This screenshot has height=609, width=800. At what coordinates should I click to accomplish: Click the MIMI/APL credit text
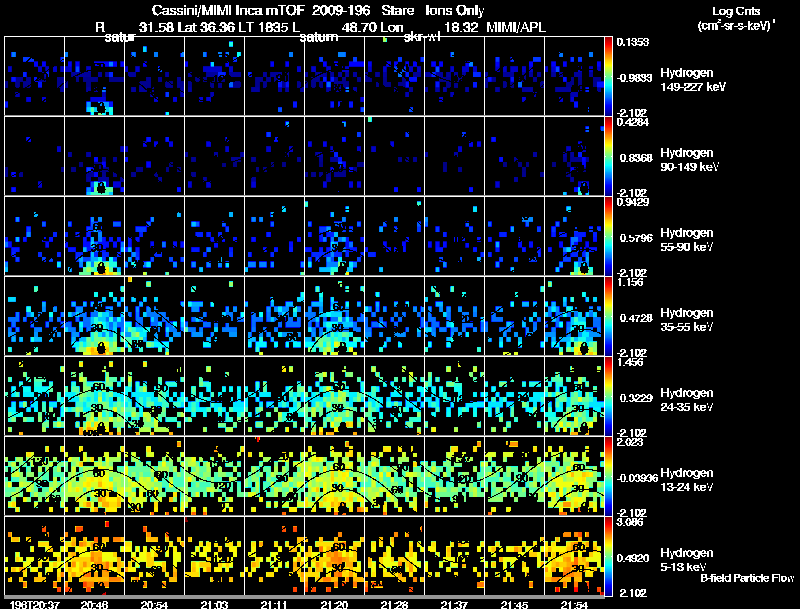(516, 28)
